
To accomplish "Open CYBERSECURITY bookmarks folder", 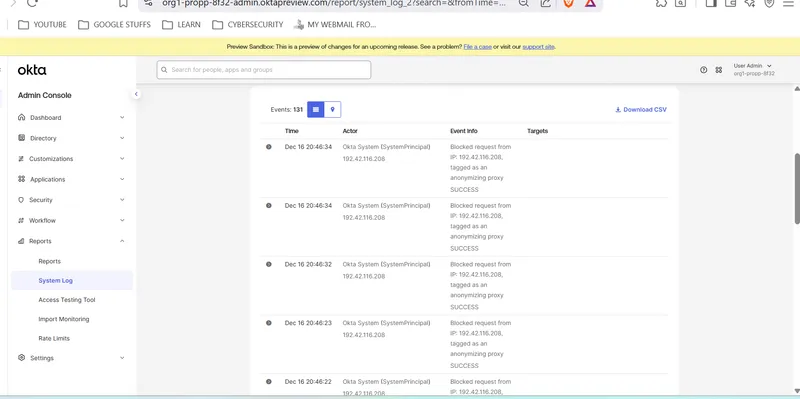I will coord(247,24).
